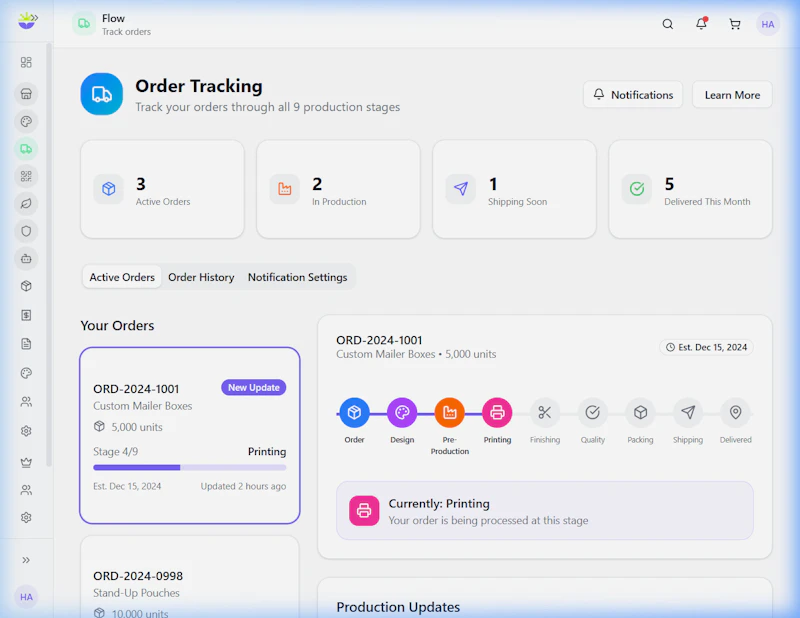Click the Est. Dec 15, 2024 badge
The height and width of the screenshot is (618, 800).
pos(707,348)
